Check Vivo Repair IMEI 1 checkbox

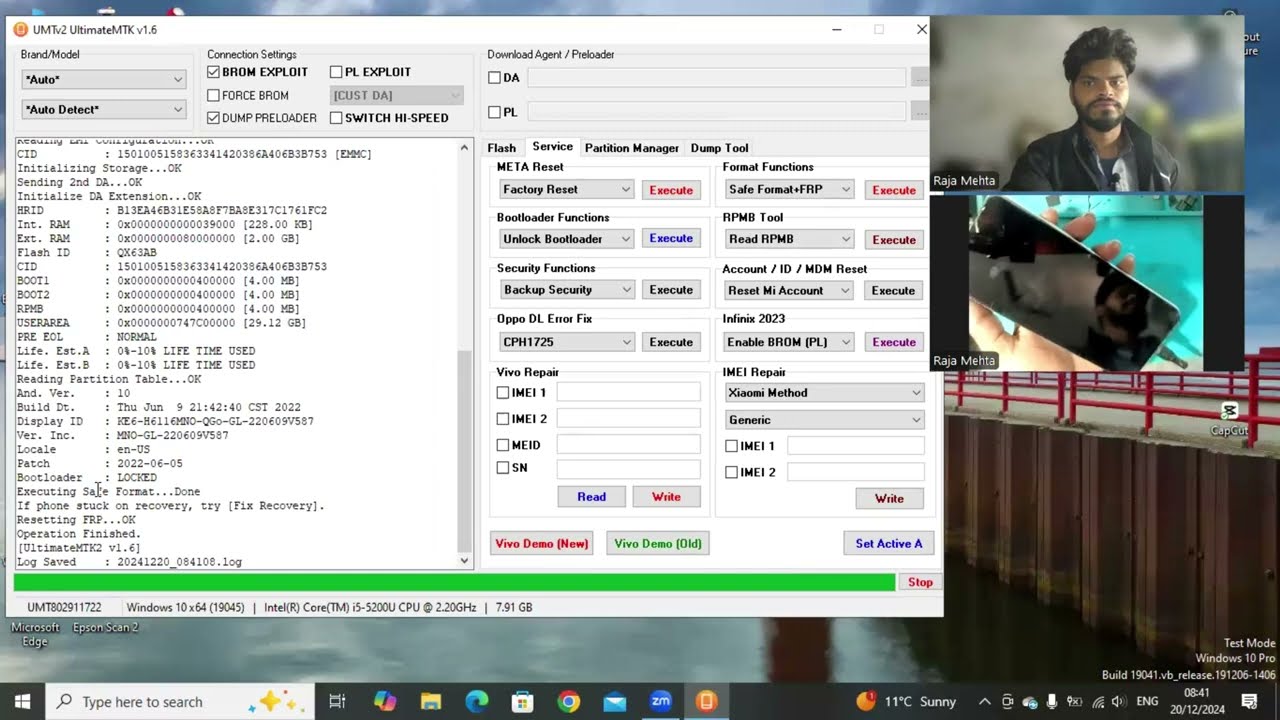pos(503,393)
